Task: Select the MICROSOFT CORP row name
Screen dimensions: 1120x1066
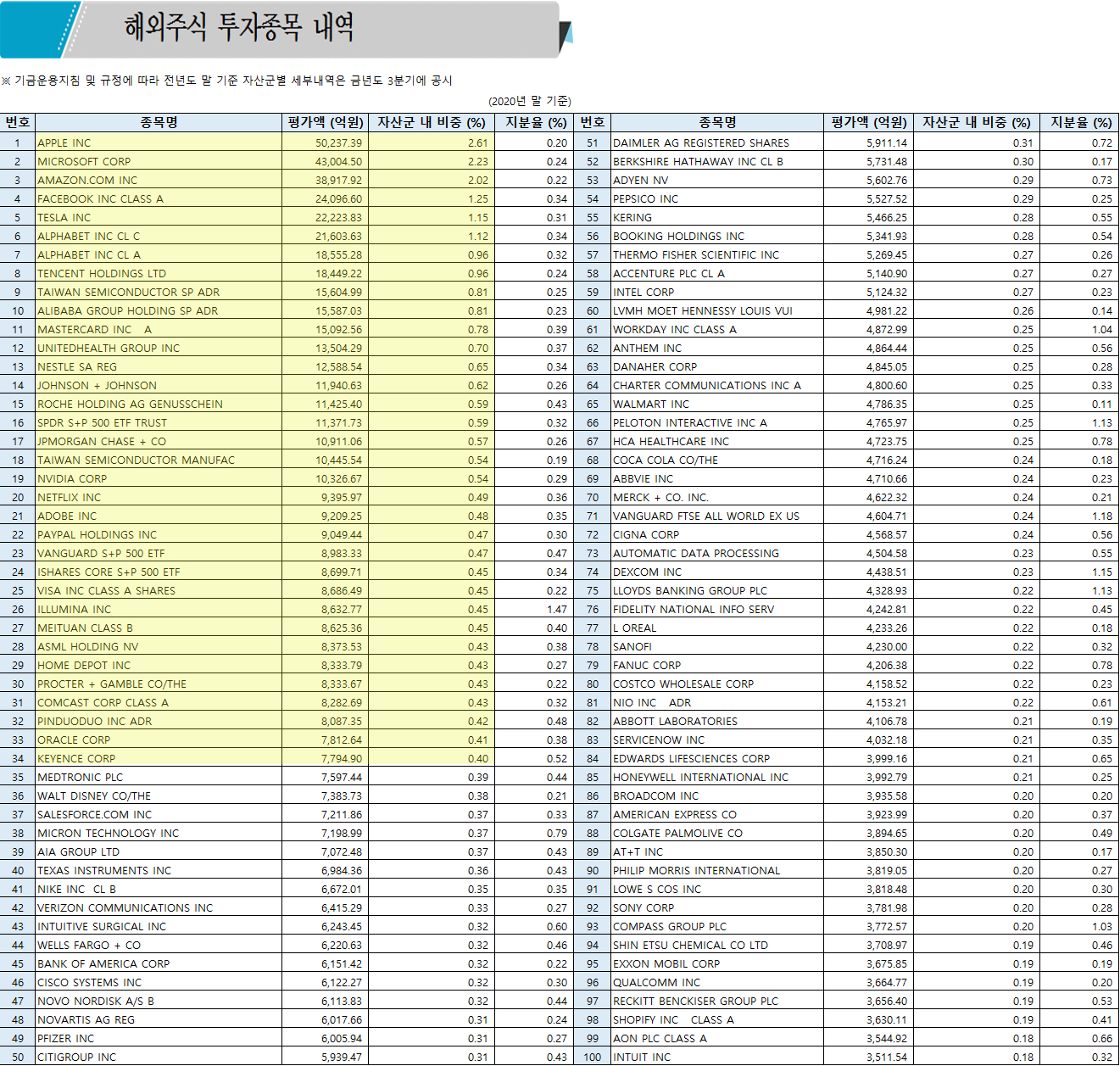Action: point(159,161)
